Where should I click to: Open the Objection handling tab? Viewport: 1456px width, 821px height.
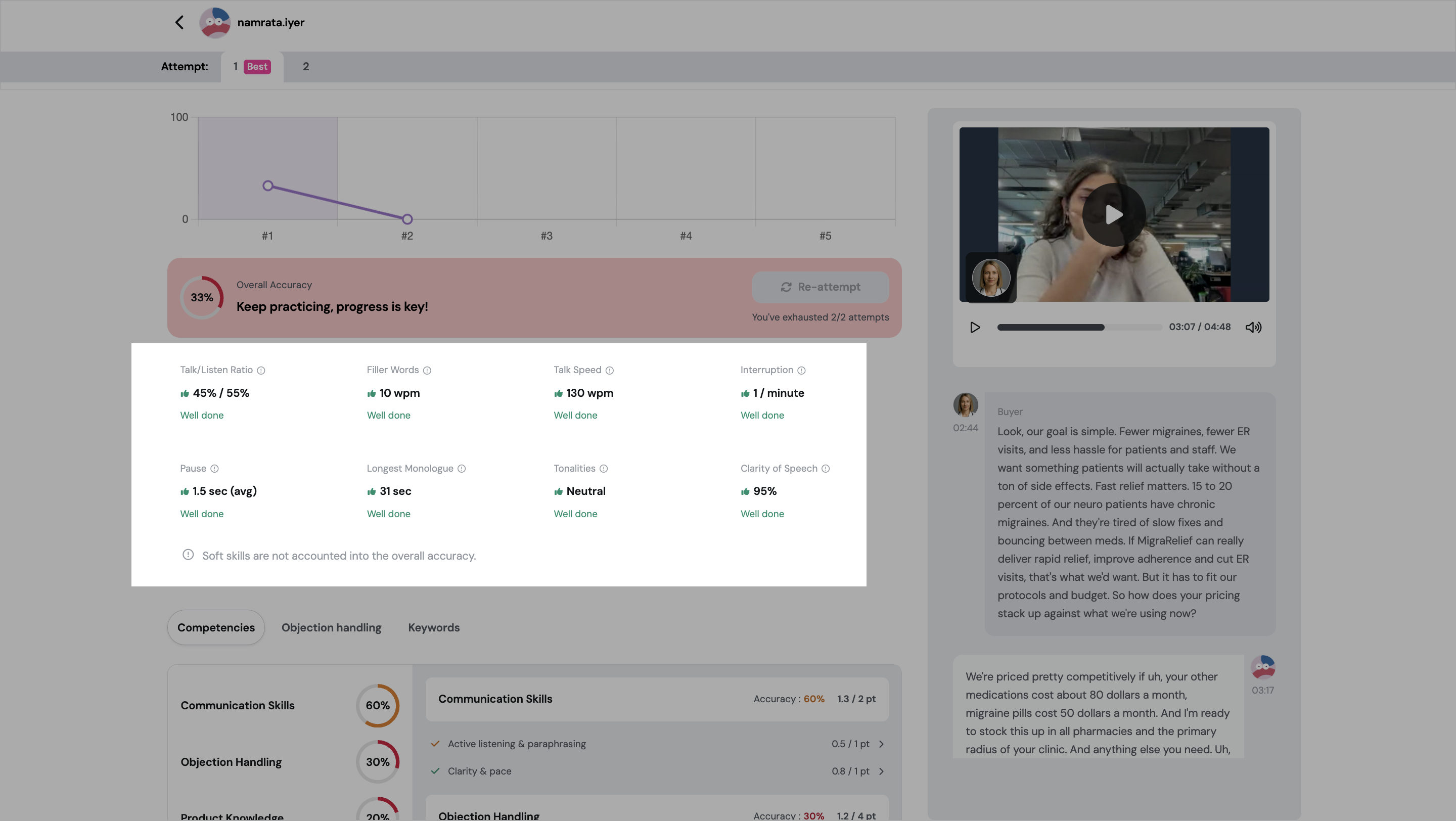331,628
